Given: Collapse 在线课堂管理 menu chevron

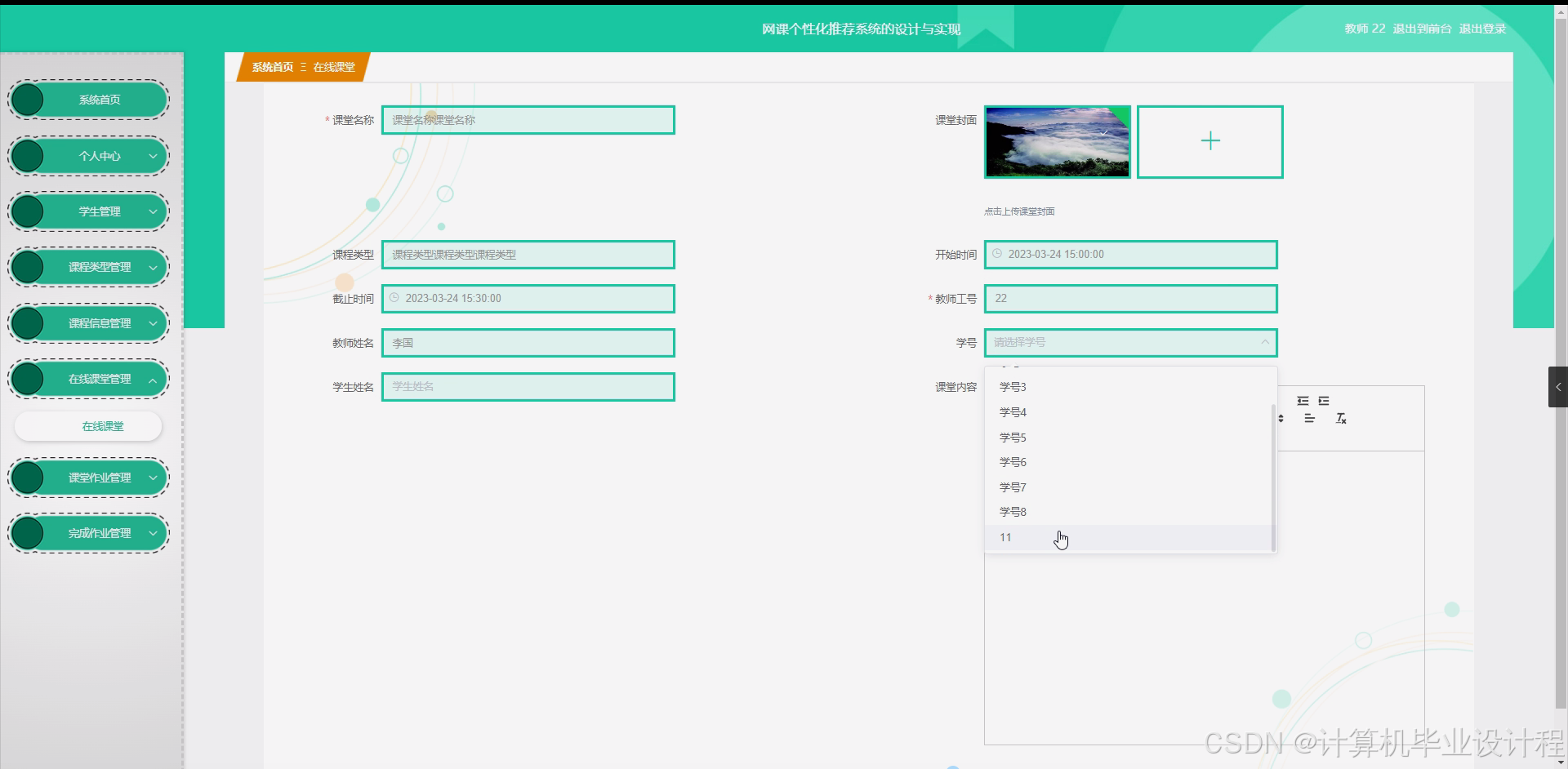Looking at the screenshot, I should [153, 379].
